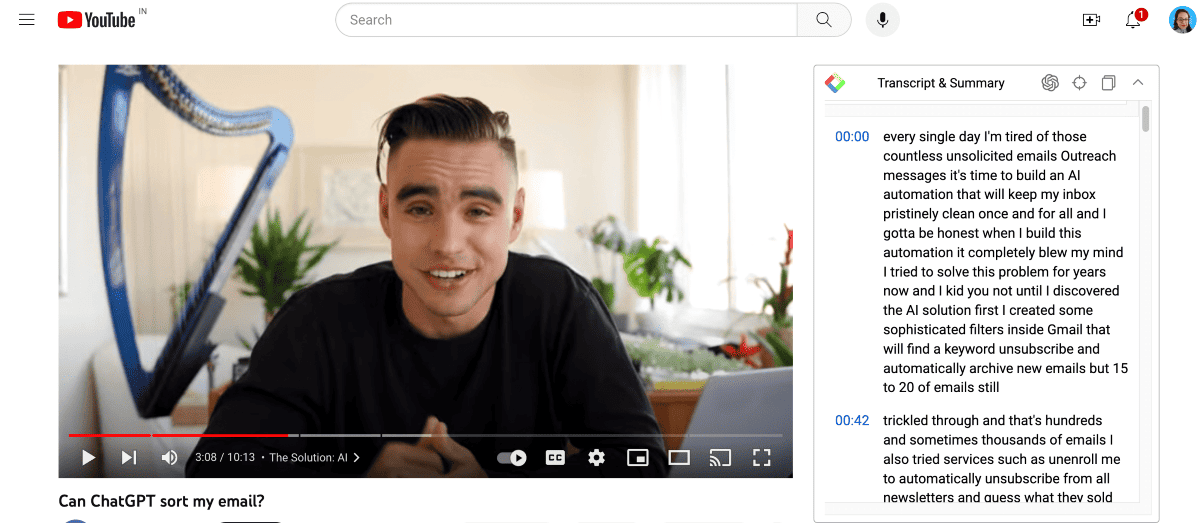The height and width of the screenshot is (523, 1200).
Task: Open the video settings gear
Action: click(597, 458)
